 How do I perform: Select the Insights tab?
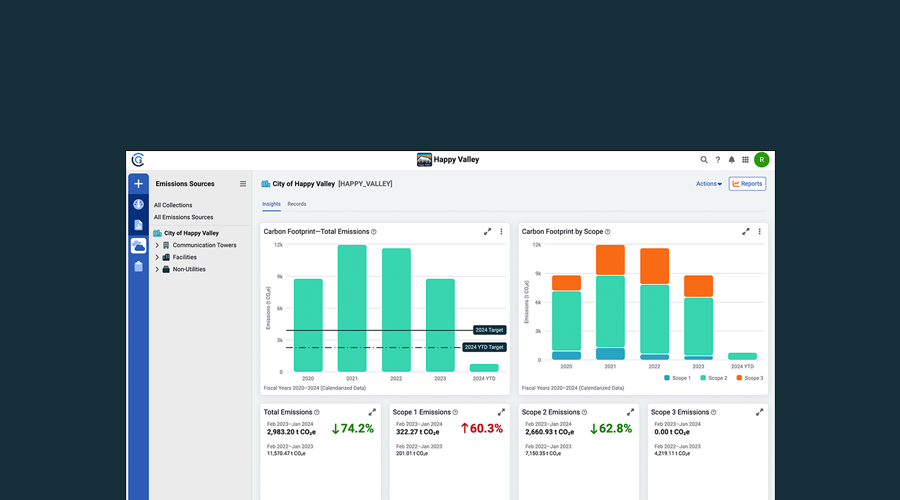[x=271, y=204]
